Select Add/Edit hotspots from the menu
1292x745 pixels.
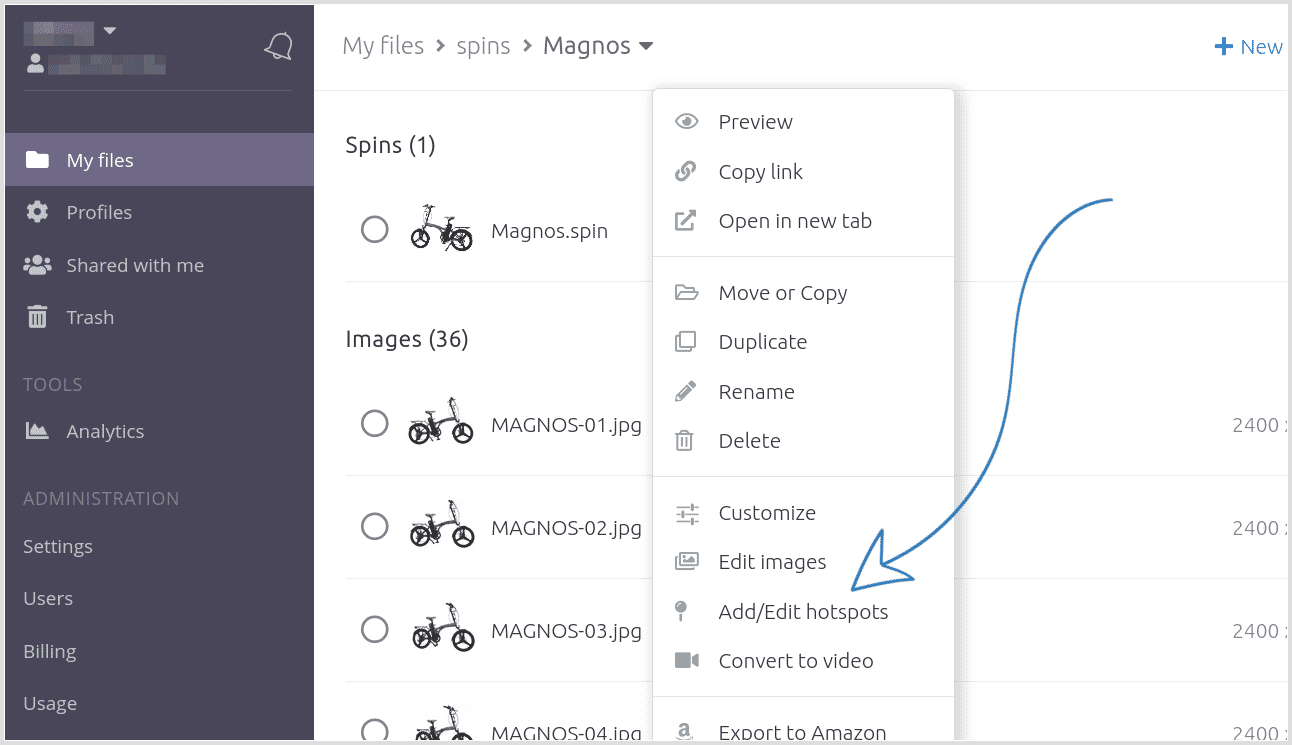click(803, 611)
